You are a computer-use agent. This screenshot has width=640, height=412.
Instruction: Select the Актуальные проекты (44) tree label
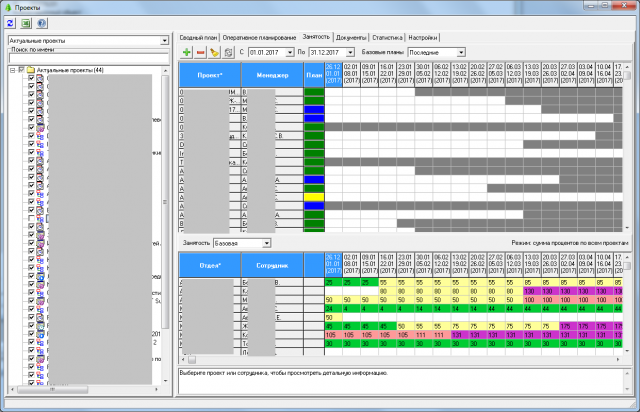tap(70, 70)
